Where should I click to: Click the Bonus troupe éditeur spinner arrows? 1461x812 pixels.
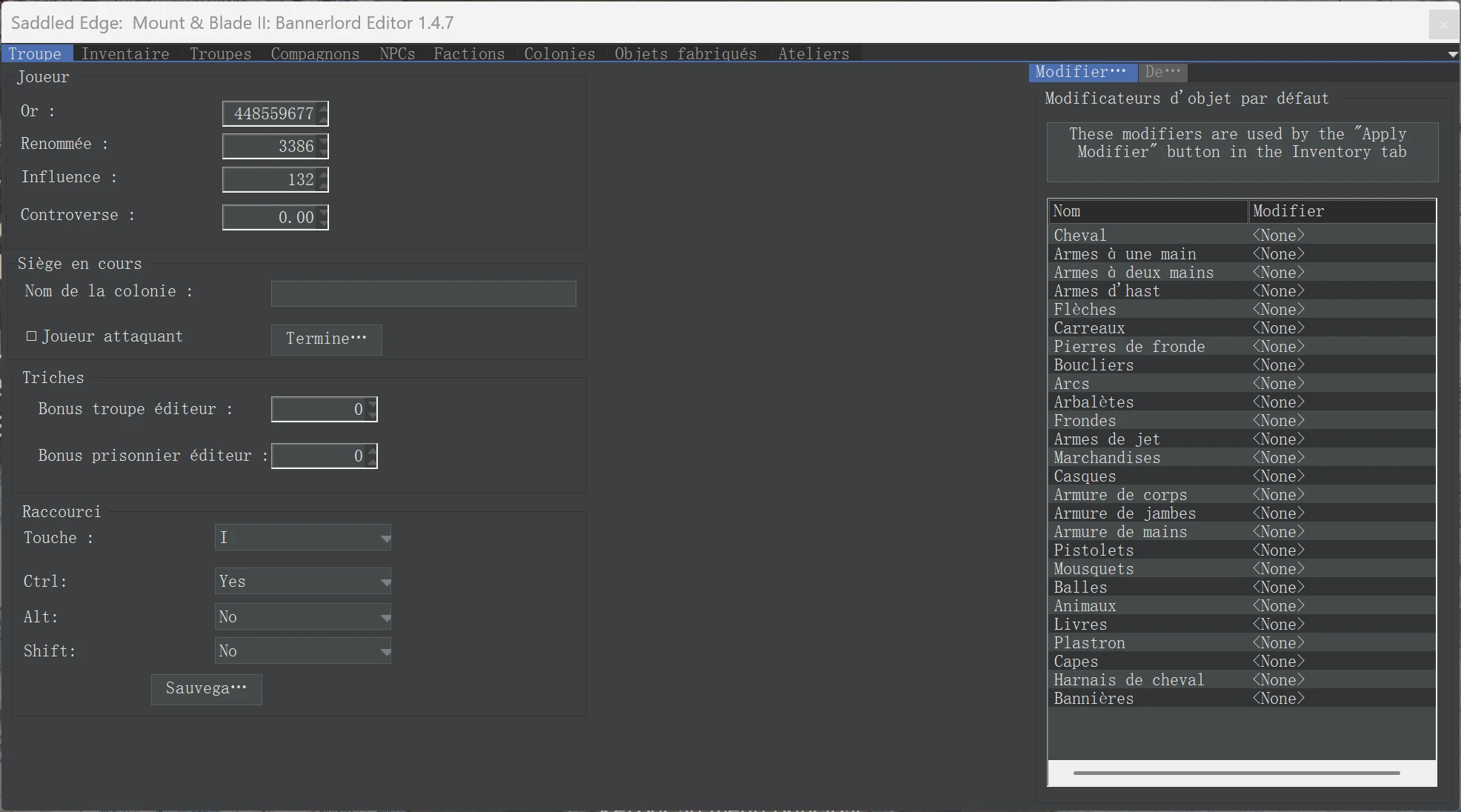tap(373, 409)
